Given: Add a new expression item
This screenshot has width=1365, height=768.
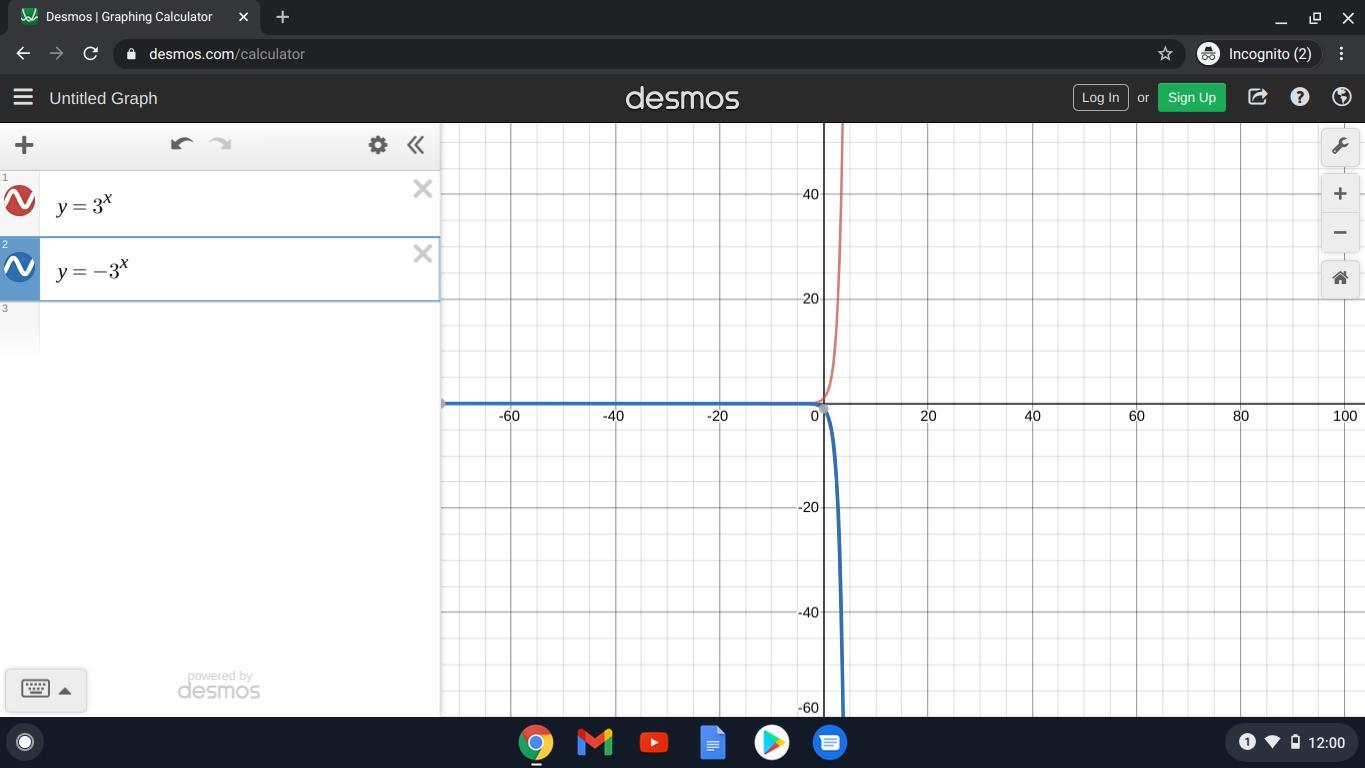Looking at the screenshot, I should tap(24, 145).
